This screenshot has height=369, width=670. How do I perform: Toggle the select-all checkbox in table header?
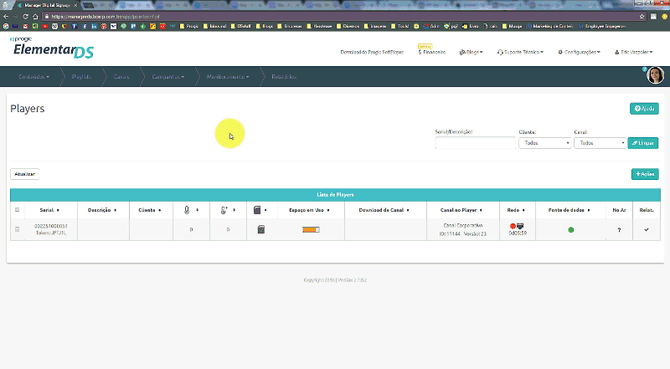click(17, 210)
